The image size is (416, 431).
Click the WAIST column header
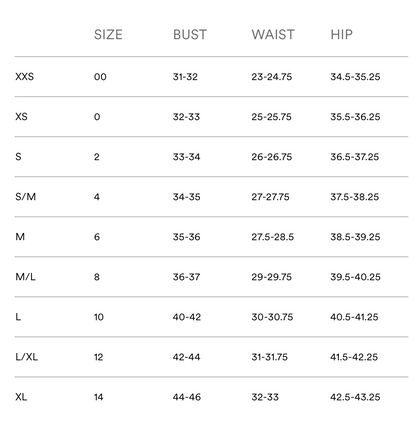[273, 34]
